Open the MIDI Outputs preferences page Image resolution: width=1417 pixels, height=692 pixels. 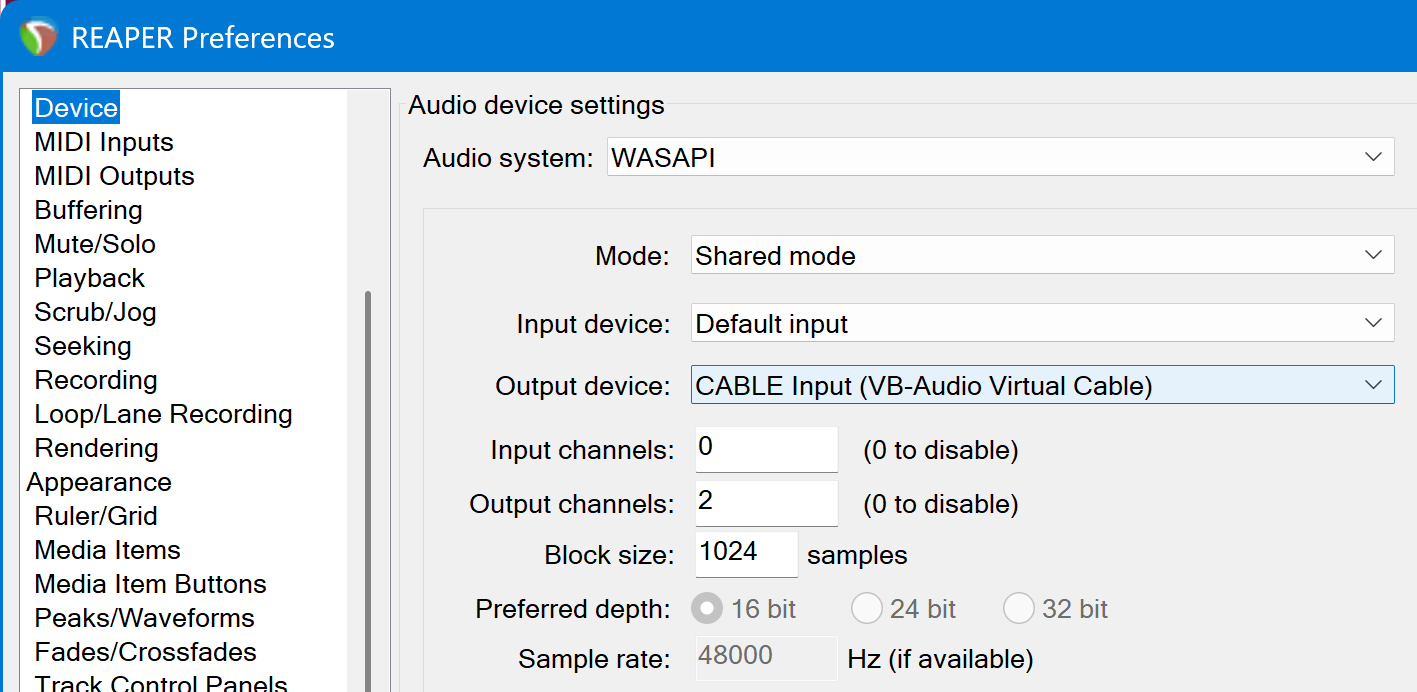point(114,176)
